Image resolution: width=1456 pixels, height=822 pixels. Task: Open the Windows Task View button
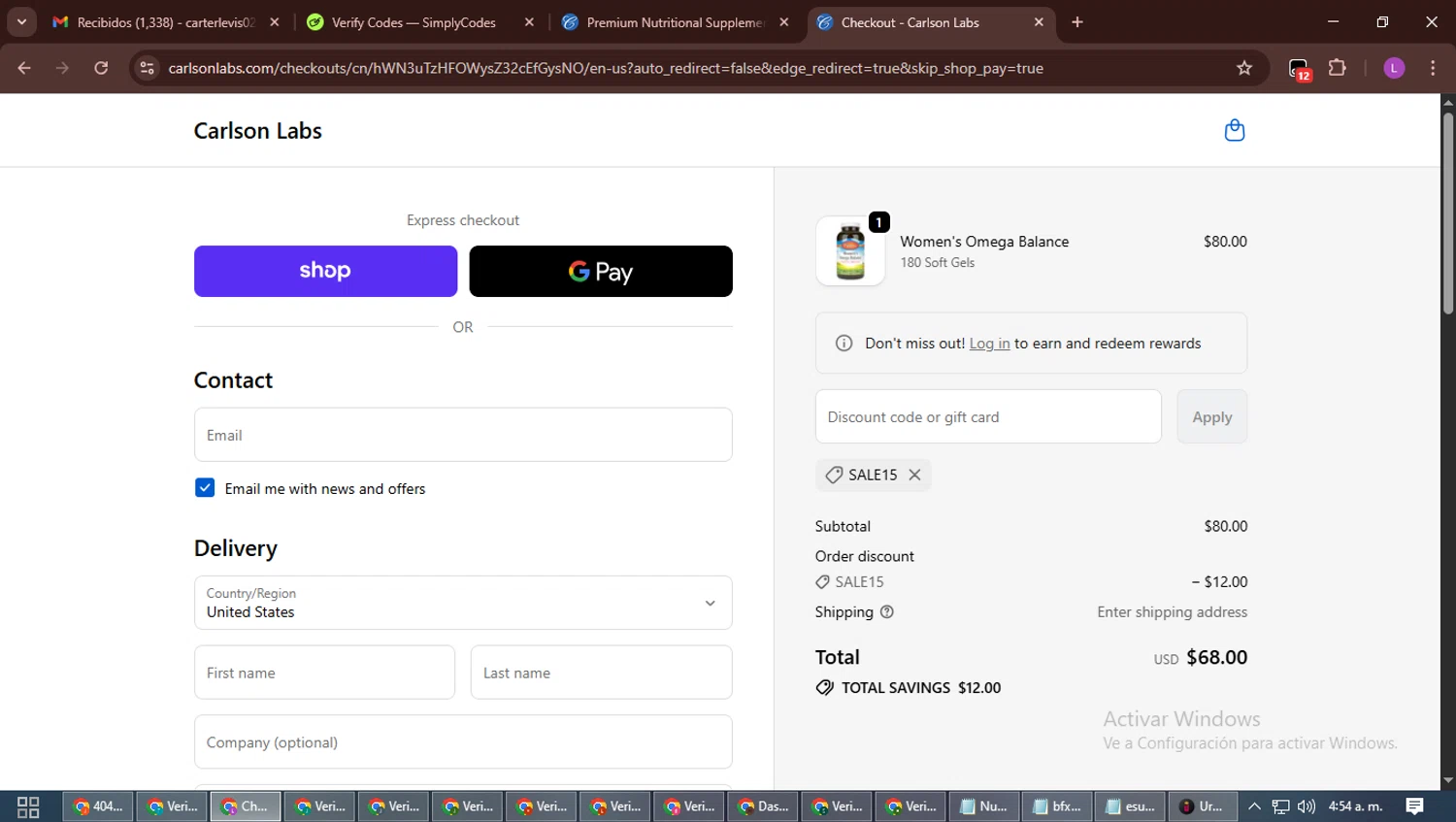28,806
